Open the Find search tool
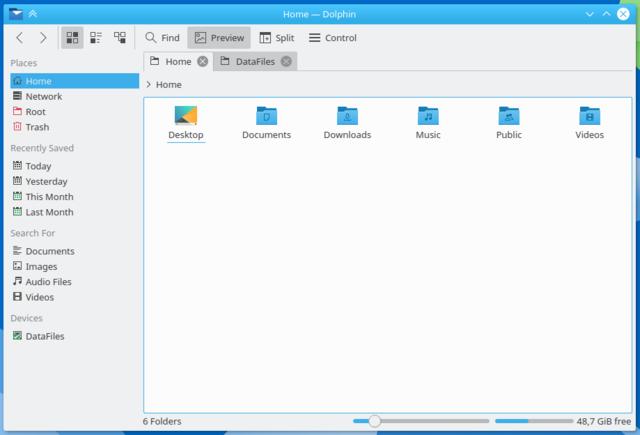Image resolution: width=640 pixels, height=435 pixels. click(162, 38)
